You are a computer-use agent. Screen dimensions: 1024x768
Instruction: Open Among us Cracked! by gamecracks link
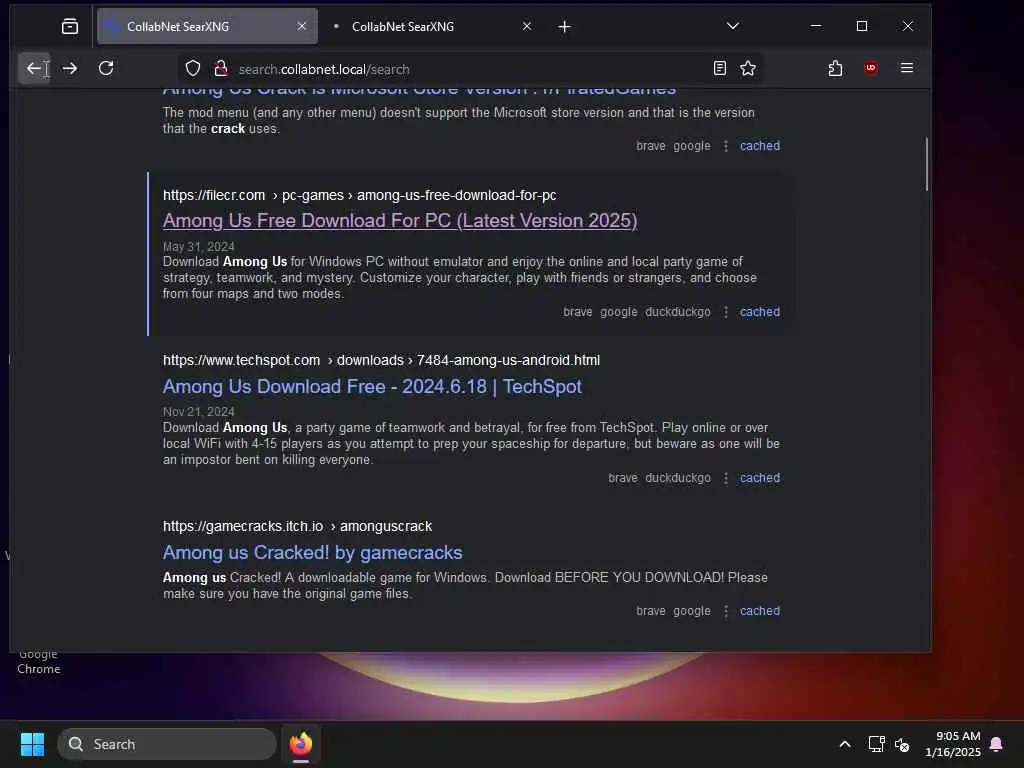(x=312, y=552)
